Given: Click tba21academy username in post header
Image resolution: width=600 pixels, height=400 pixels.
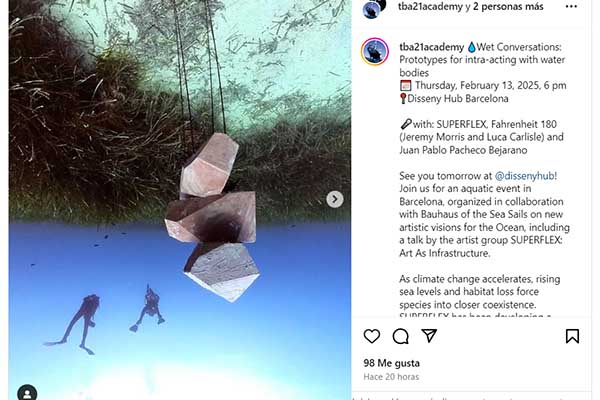Looking at the screenshot, I should [430, 7].
